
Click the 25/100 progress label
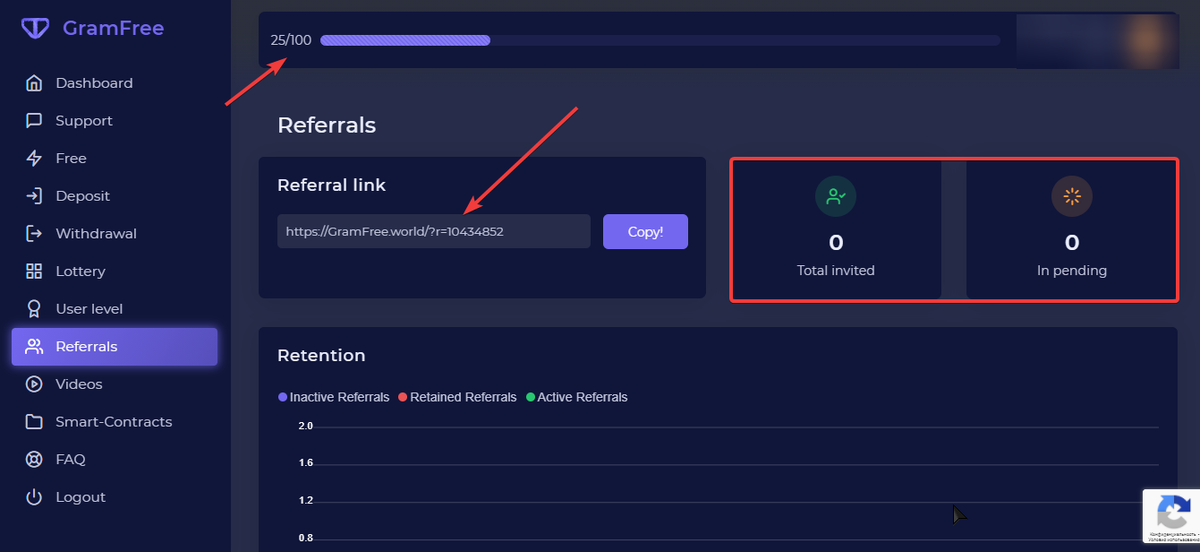tap(291, 40)
